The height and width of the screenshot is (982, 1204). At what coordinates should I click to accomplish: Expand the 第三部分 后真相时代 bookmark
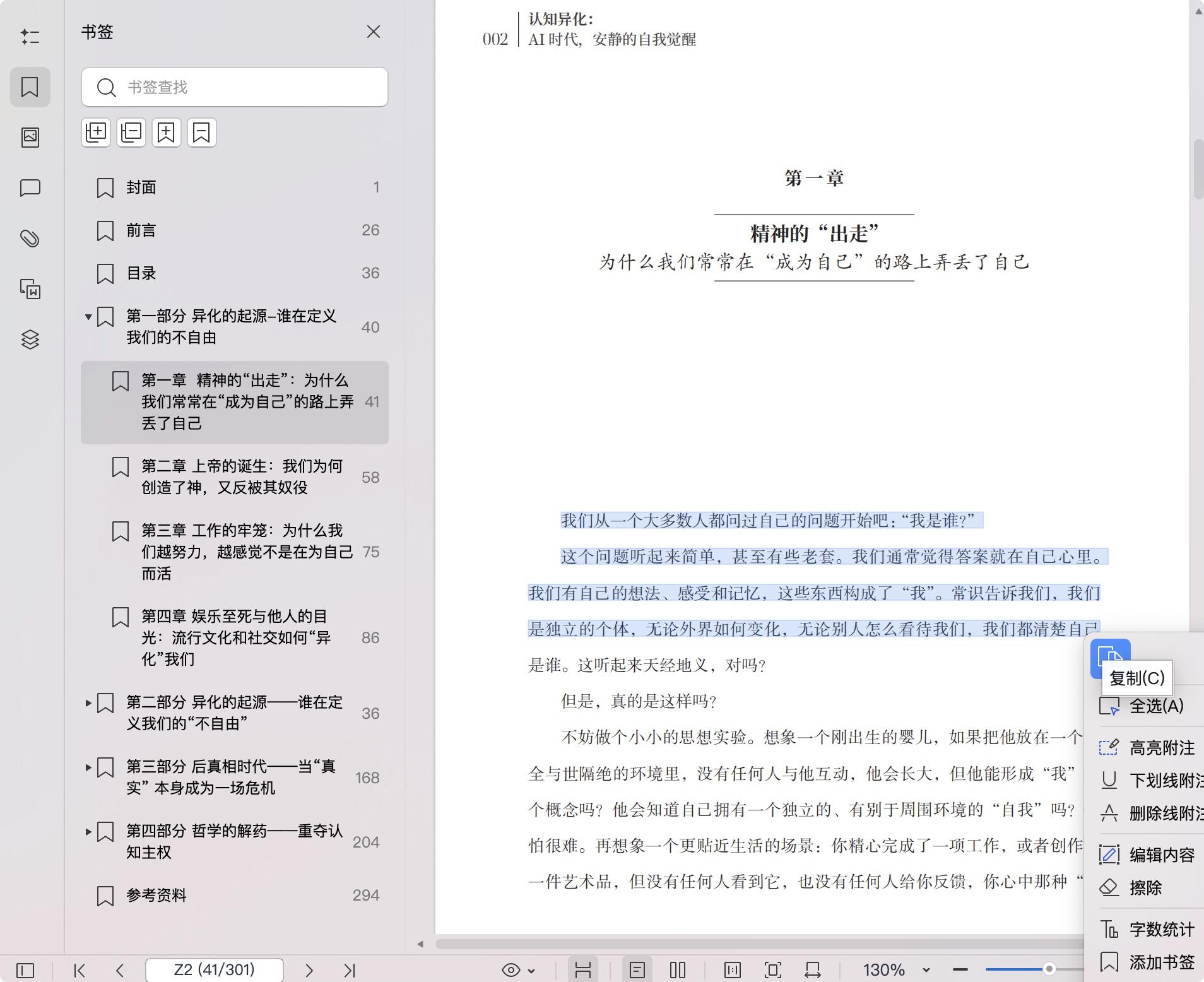pos(88,767)
